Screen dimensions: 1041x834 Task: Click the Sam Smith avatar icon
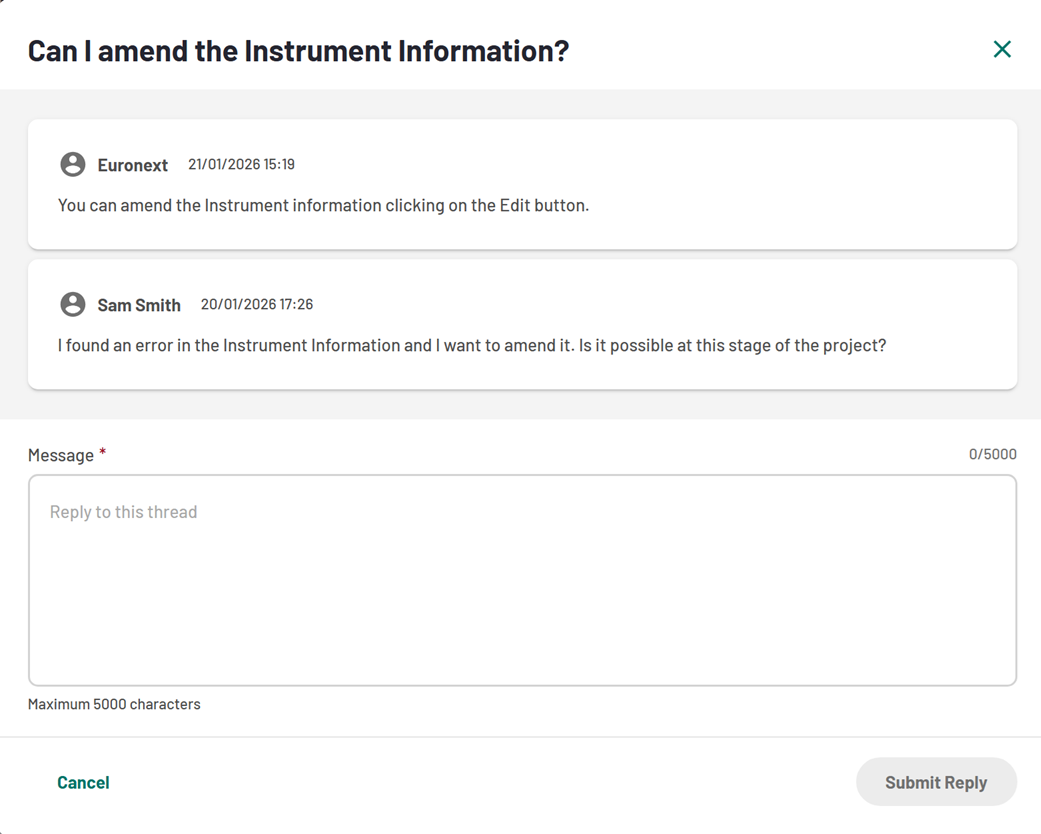coord(73,304)
